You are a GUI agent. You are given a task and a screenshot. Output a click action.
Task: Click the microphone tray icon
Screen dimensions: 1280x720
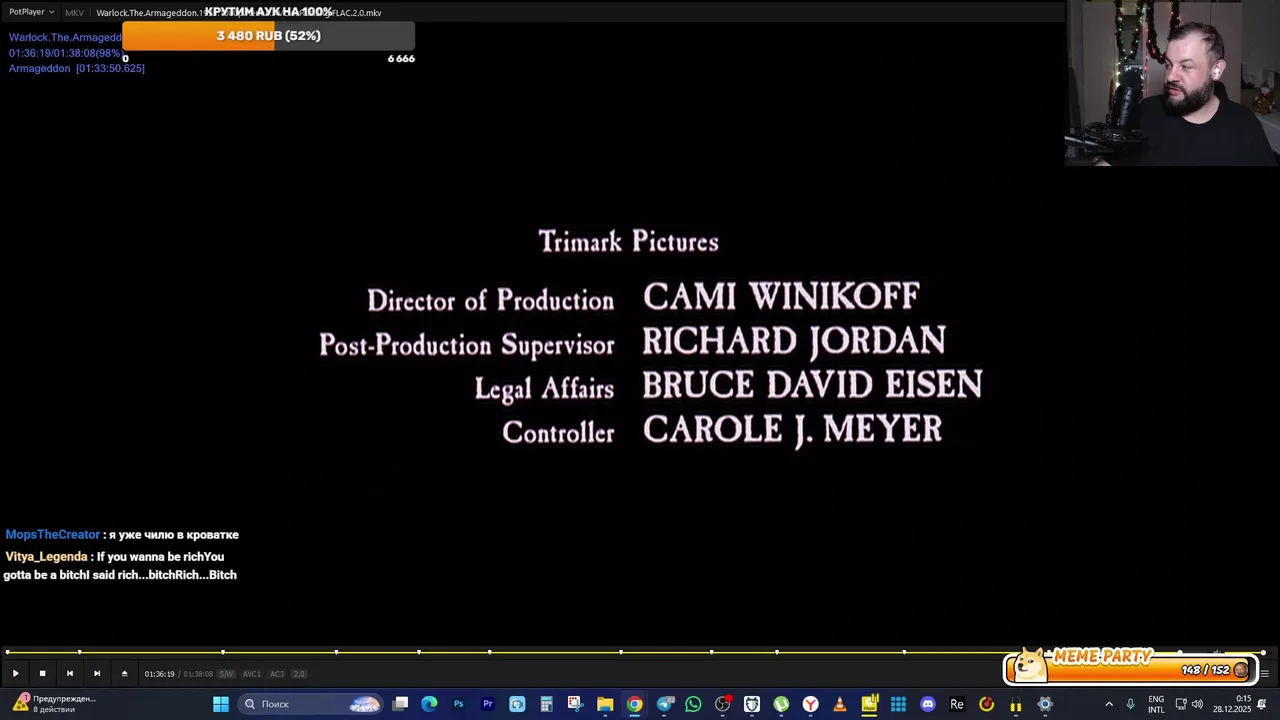[1130, 704]
